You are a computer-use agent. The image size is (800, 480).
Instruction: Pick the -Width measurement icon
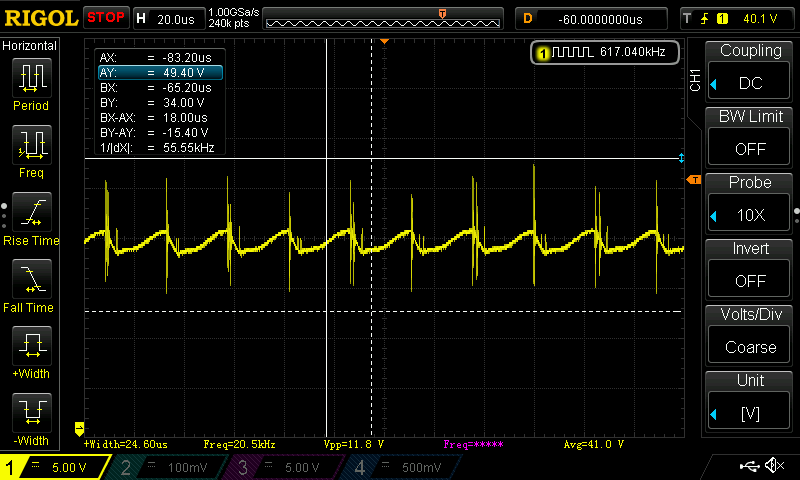tap(31, 413)
